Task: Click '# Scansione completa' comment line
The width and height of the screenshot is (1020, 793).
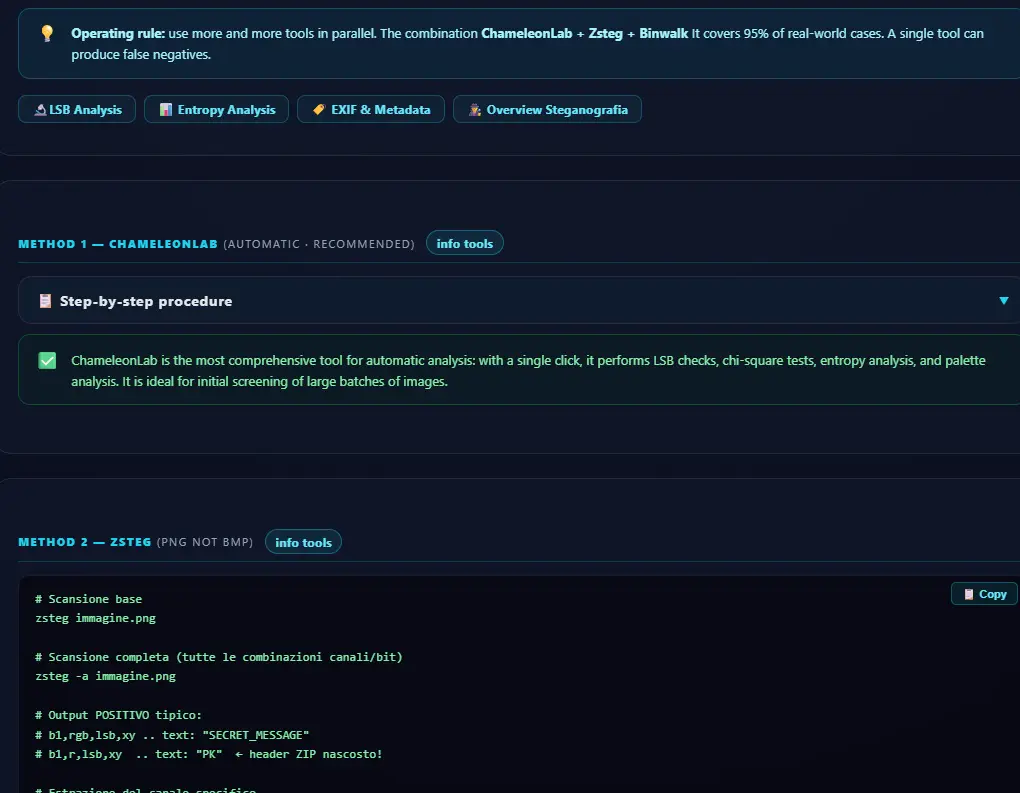Action: coord(219,656)
